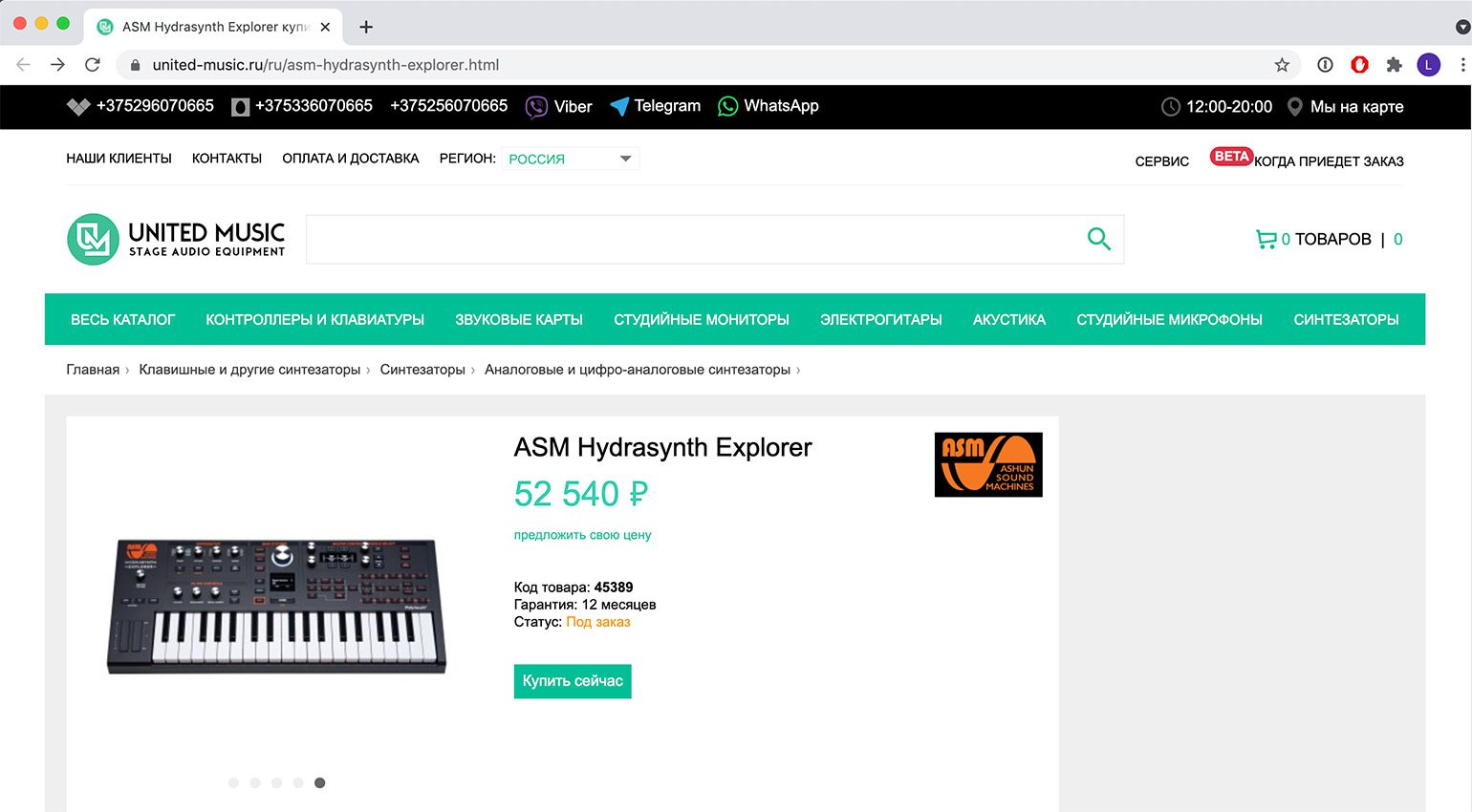The width and height of the screenshot is (1472, 812).
Task: Click the Ashun Sound Machines brand logo
Action: (988, 464)
